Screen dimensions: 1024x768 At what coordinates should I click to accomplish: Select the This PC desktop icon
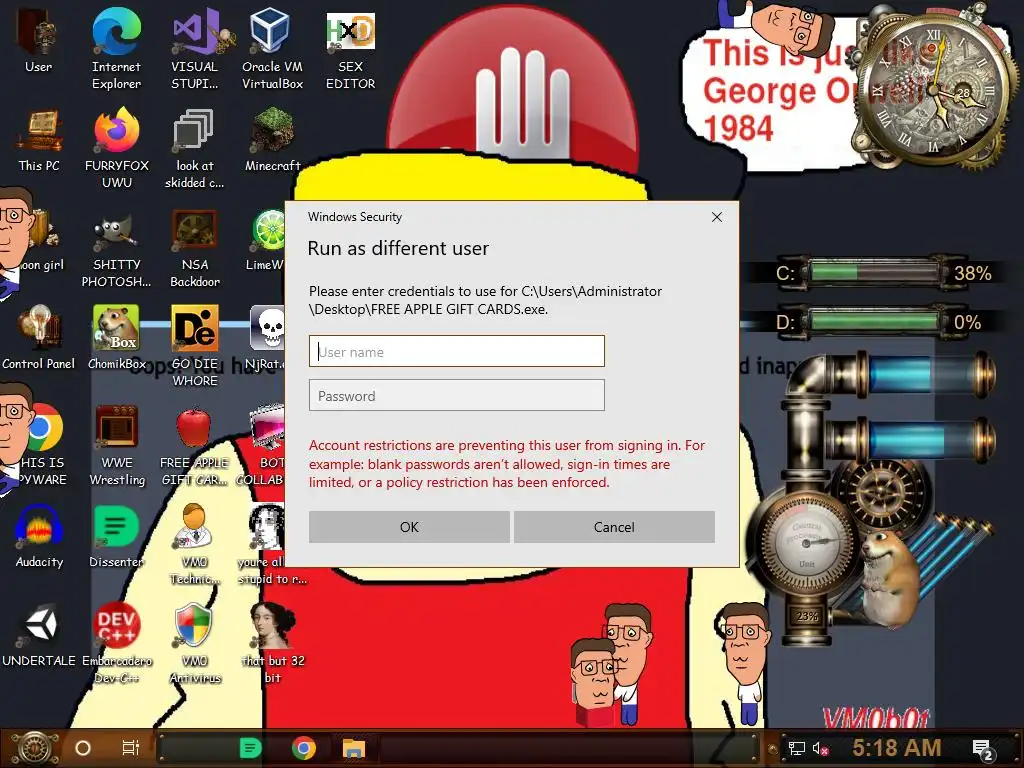tap(39, 140)
